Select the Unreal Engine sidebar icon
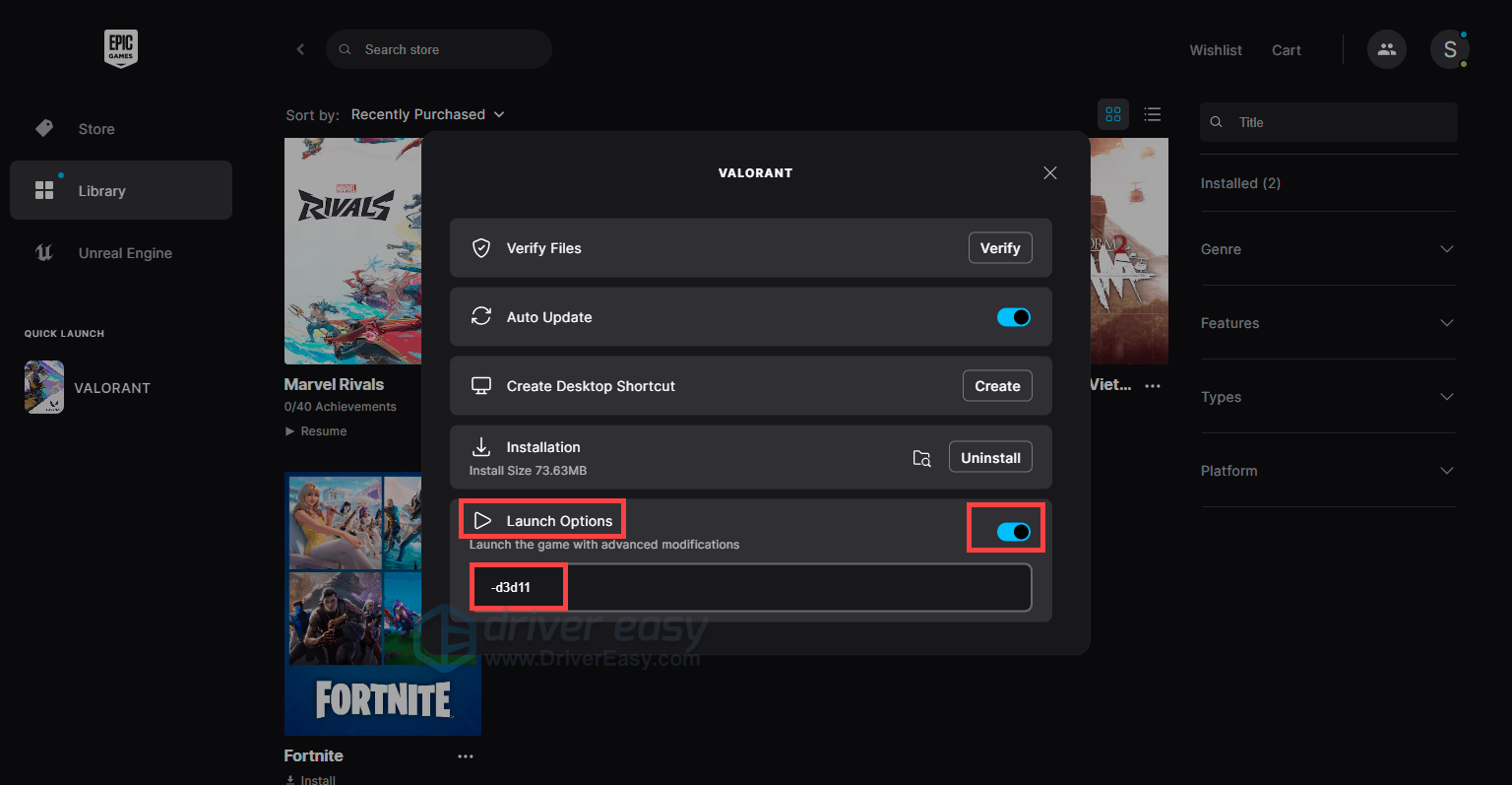 [43, 252]
